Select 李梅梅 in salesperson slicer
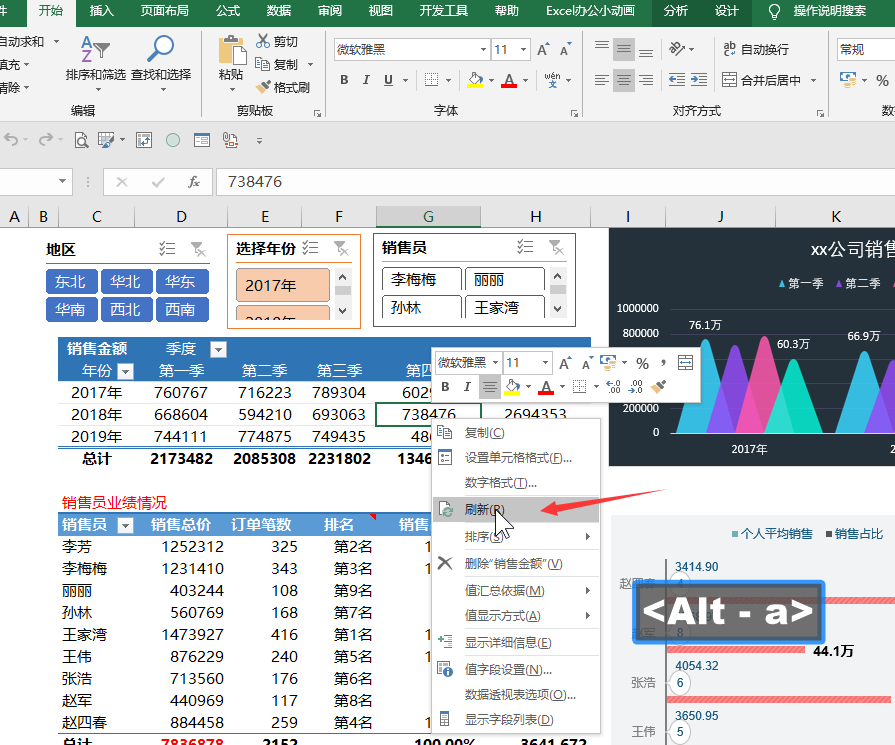The width and height of the screenshot is (895, 745). click(x=421, y=279)
